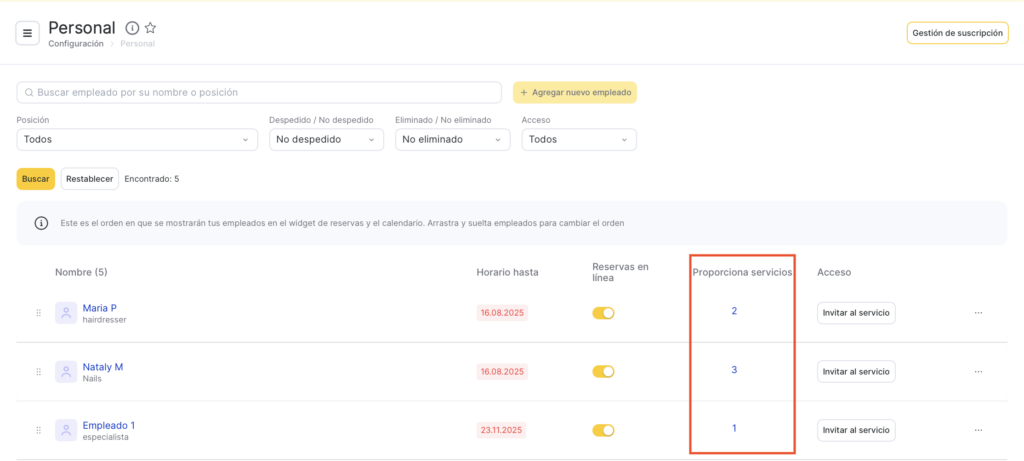This screenshot has height=461, width=1024.
Task: Open more options for Nataly M
Action: (977, 372)
